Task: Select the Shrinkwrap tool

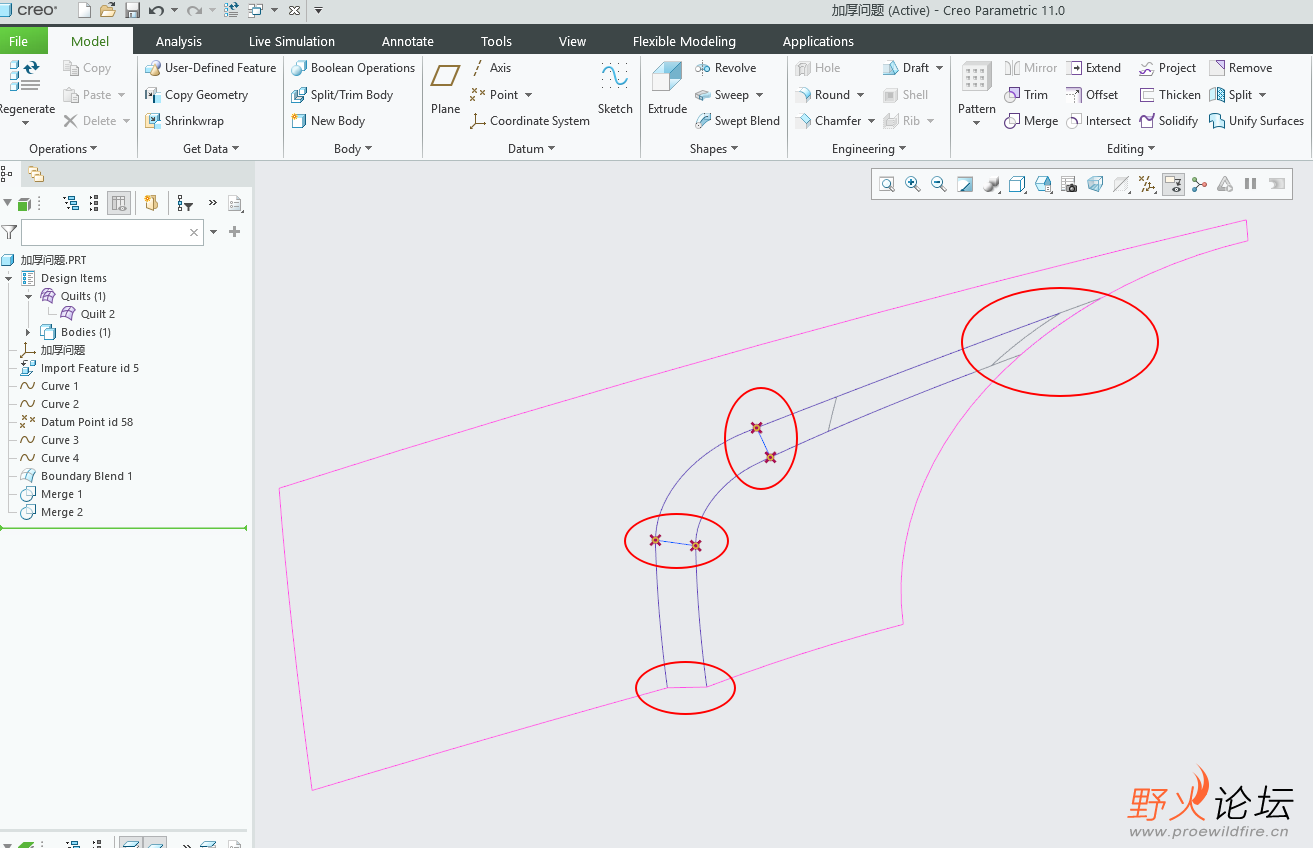Action: tap(184, 121)
